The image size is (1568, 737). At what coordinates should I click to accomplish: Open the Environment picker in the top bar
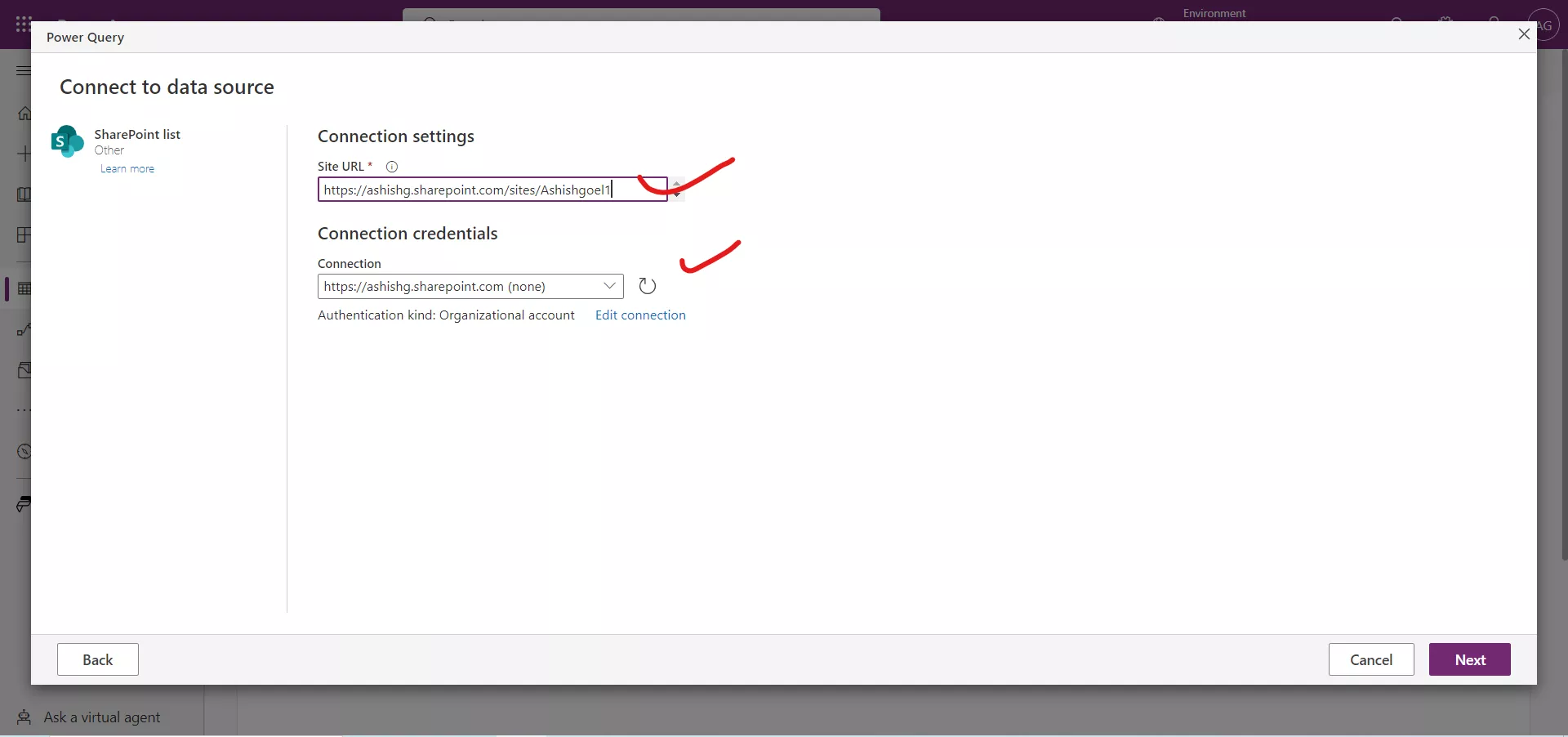tap(1215, 13)
